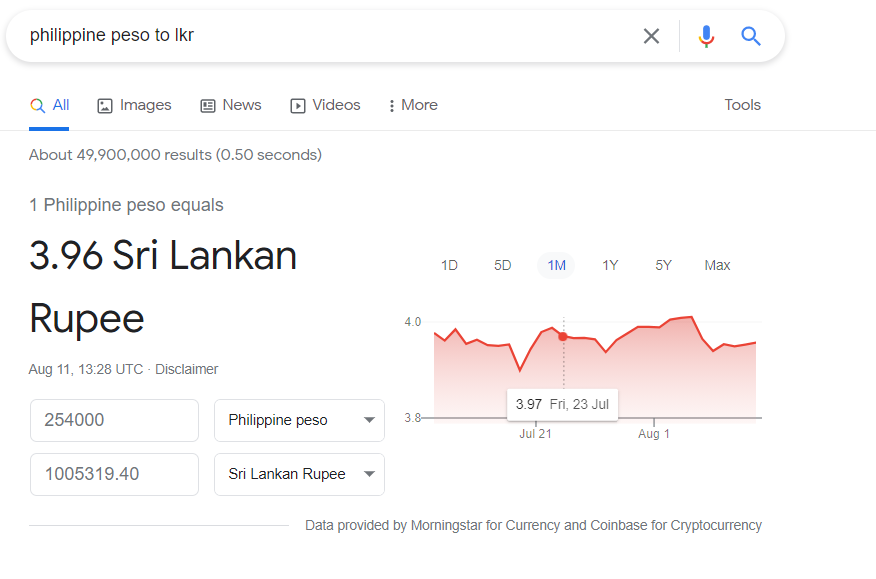The image size is (876, 579).
Task: Click the 254000 amount input field
Action: (x=115, y=420)
